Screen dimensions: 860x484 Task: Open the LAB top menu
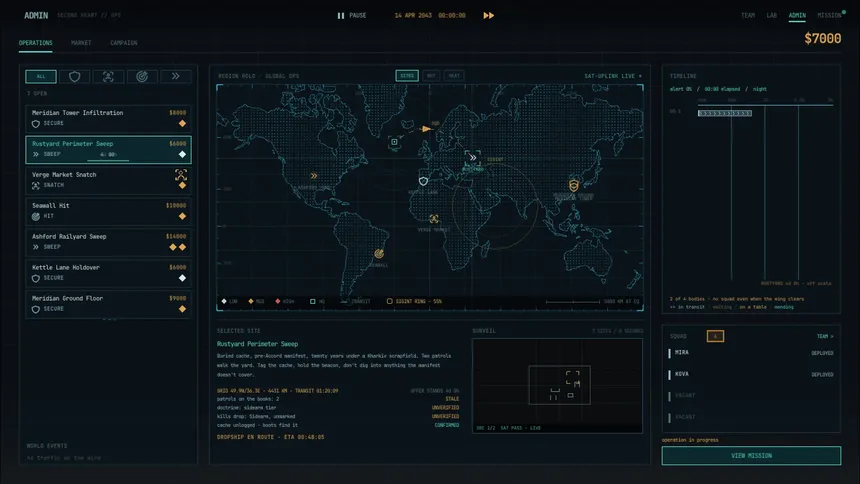click(771, 15)
